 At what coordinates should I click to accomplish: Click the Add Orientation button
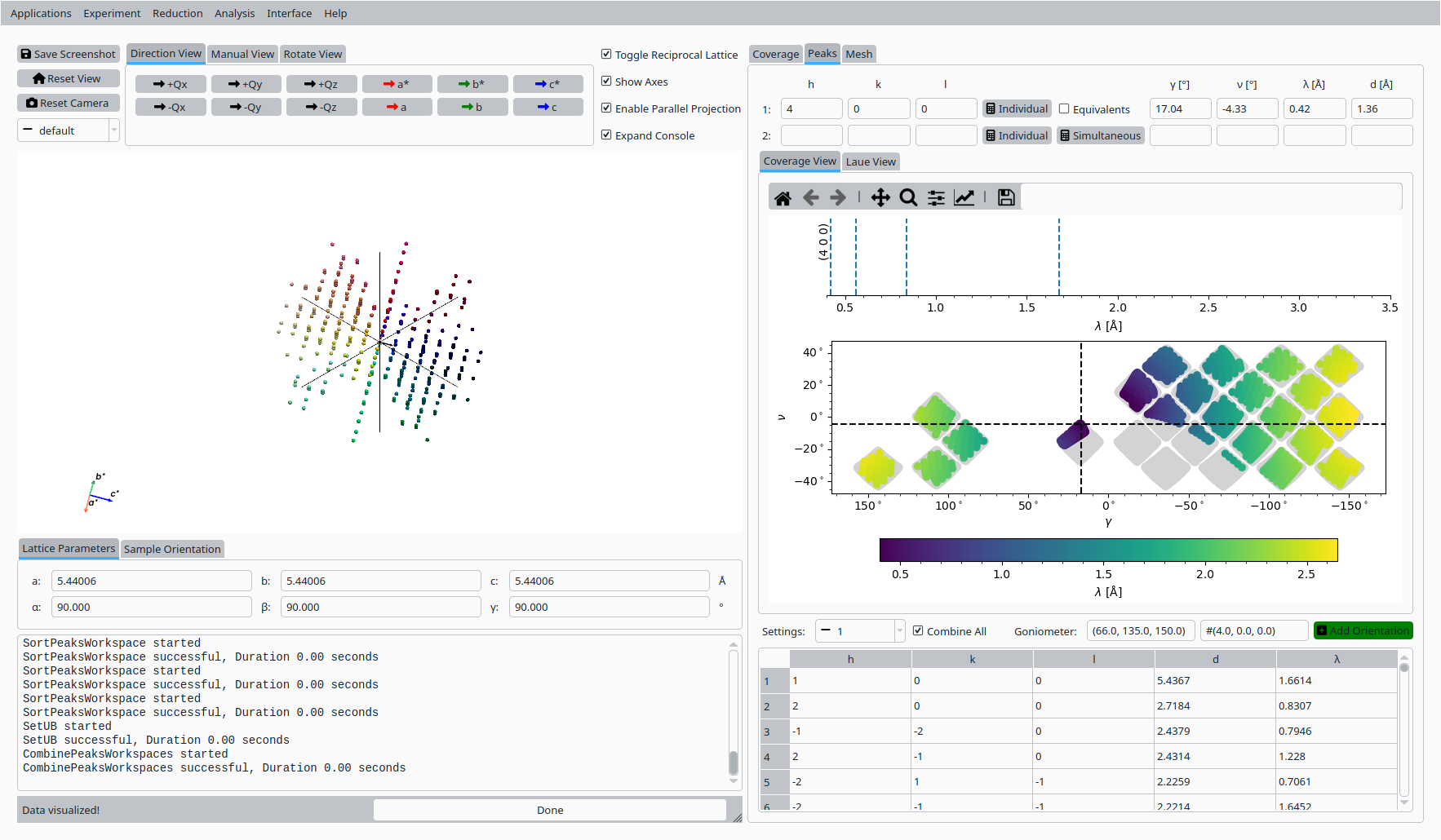pos(1363,631)
